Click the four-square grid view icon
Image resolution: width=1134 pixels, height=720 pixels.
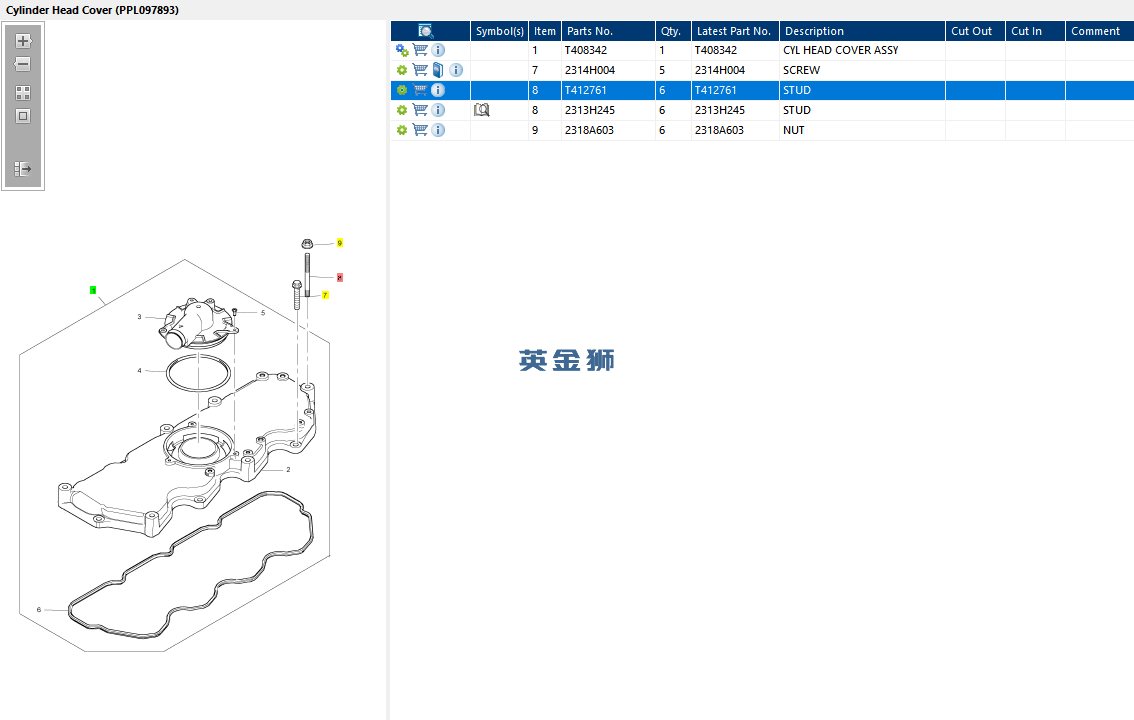pyautogui.click(x=23, y=93)
